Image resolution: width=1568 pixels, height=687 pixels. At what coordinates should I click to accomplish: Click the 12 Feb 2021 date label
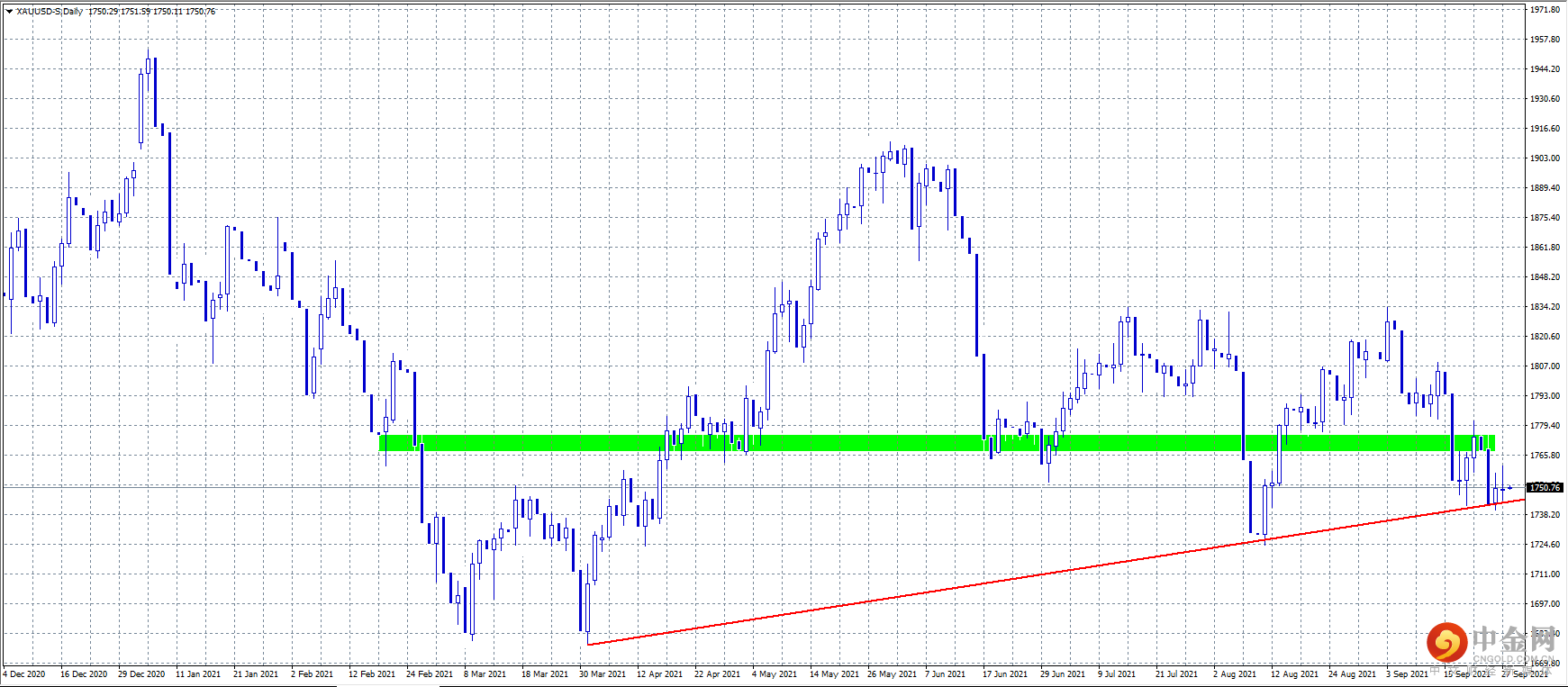[372, 673]
